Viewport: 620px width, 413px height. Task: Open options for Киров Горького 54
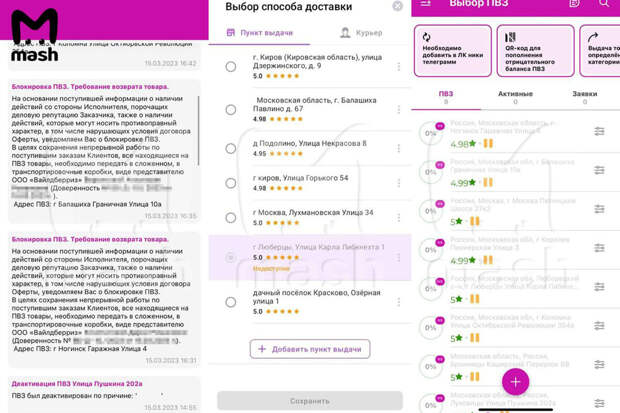[399, 182]
